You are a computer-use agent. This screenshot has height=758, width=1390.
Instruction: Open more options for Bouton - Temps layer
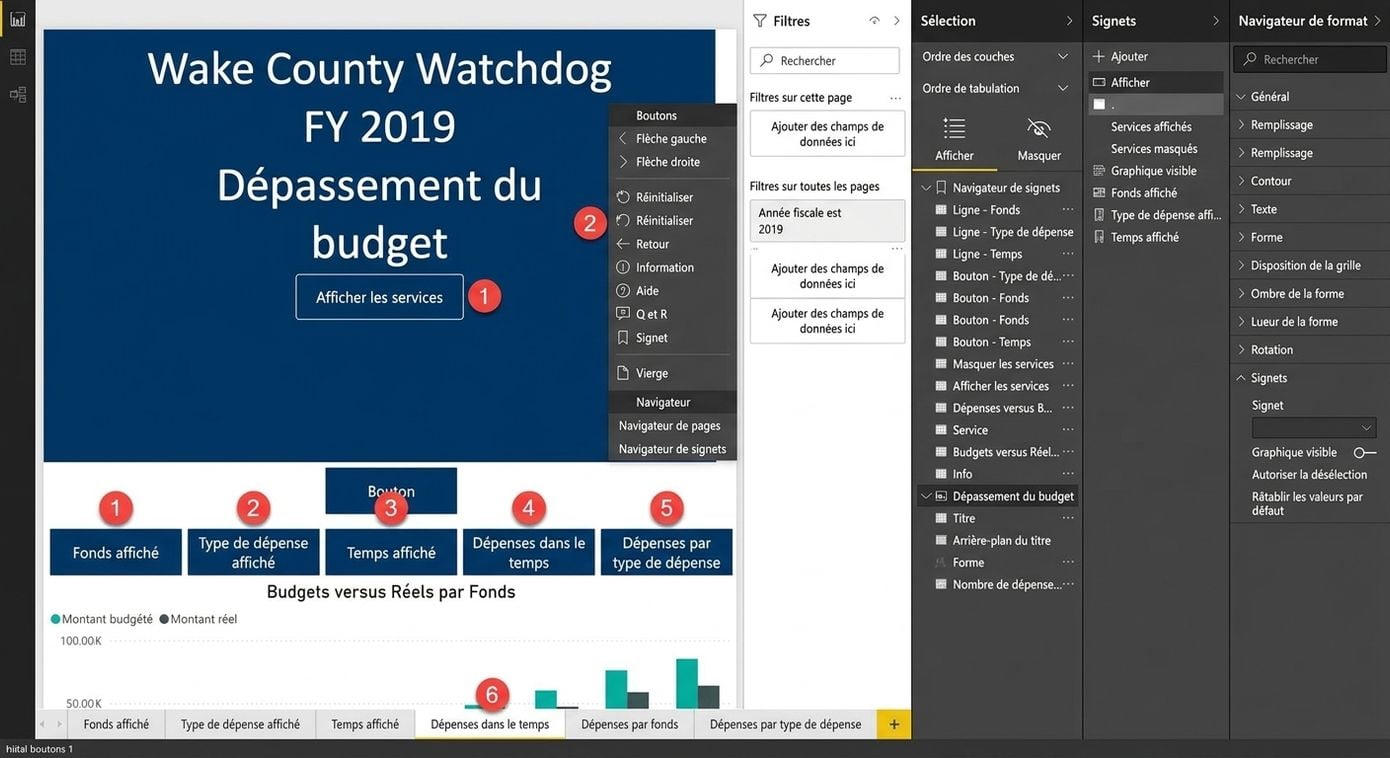click(1068, 342)
